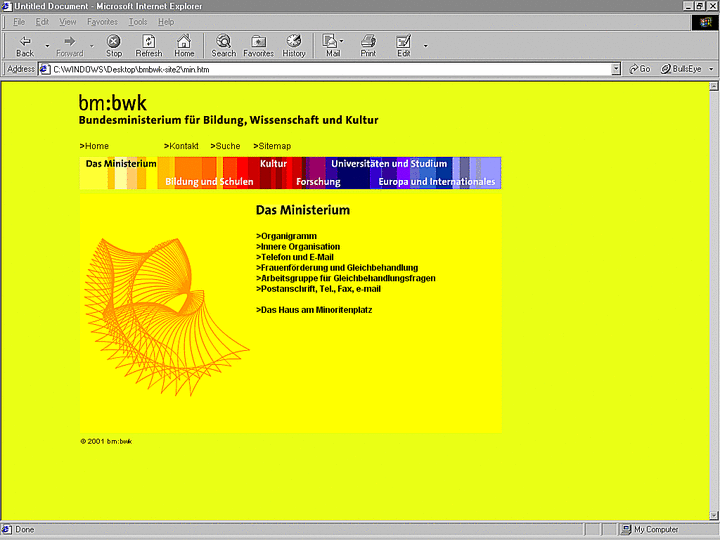Open the Mail toolbar button
Image resolution: width=720 pixels, height=540 pixels.
point(332,46)
